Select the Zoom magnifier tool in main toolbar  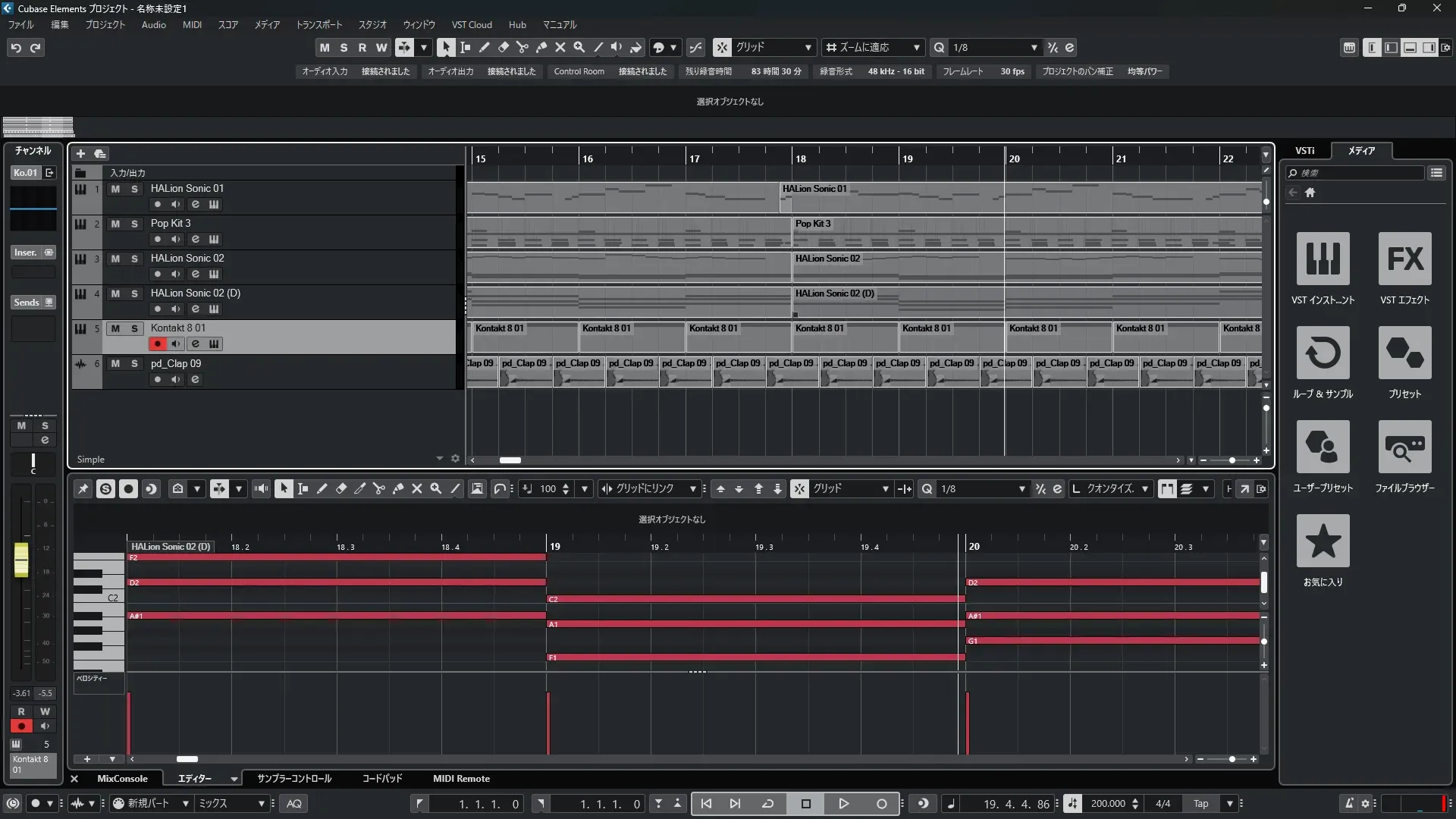click(x=579, y=47)
